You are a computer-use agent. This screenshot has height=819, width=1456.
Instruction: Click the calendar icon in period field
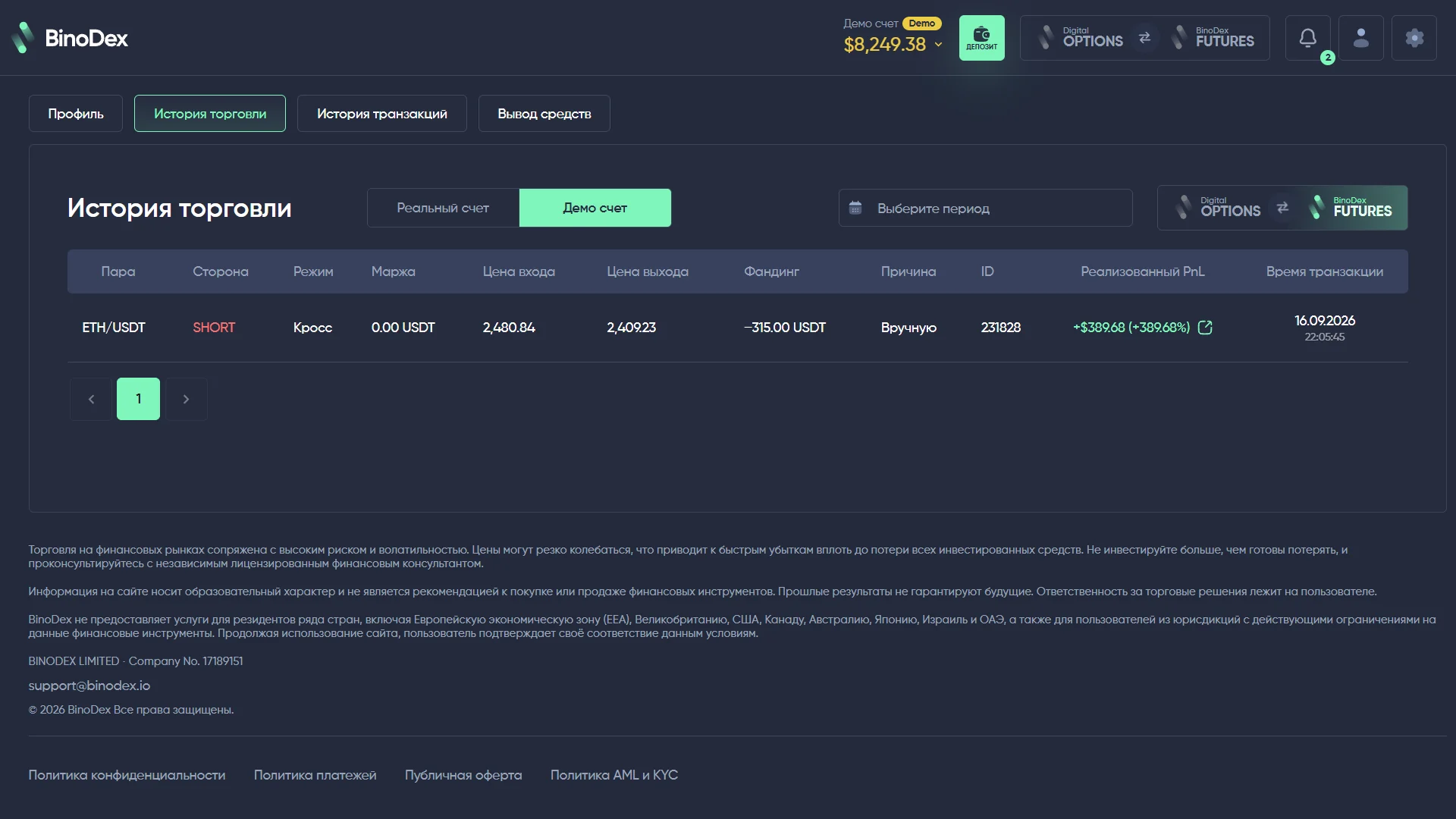(855, 208)
